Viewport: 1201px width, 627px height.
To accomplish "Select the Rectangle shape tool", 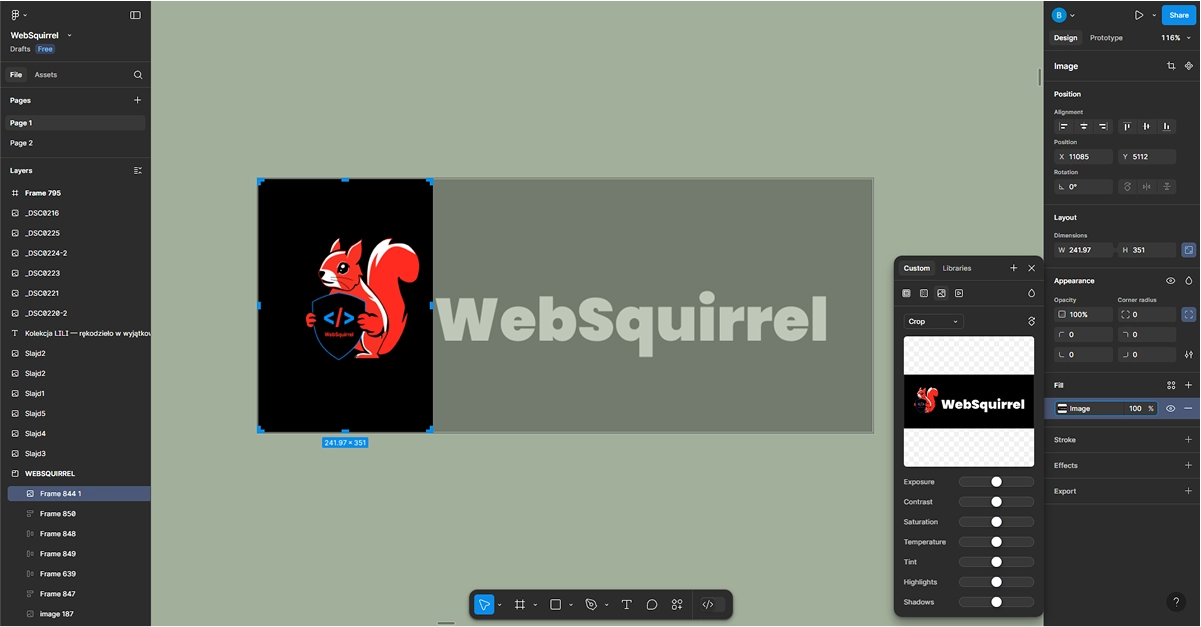I will coord(556,604).
